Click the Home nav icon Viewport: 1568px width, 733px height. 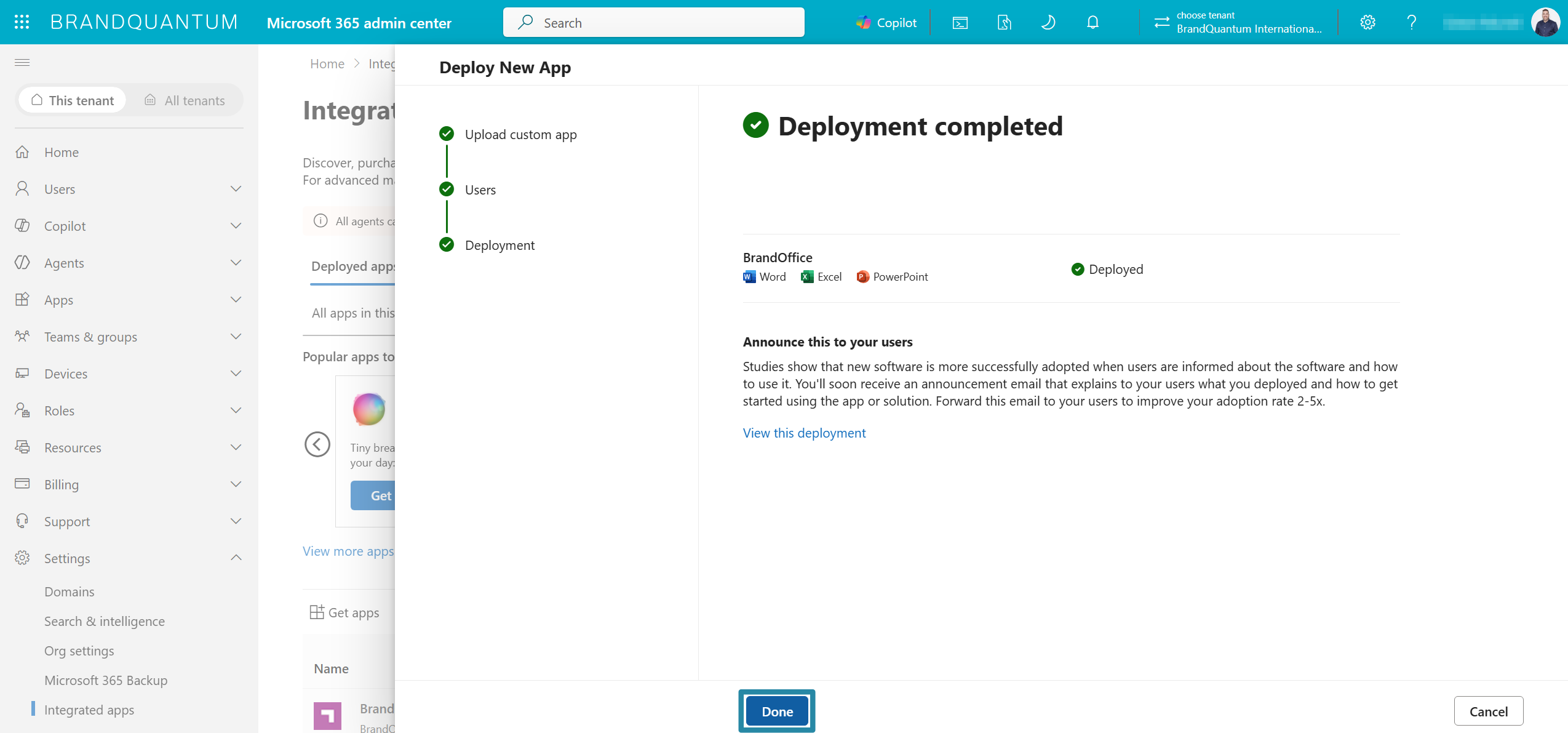click(x=22, y=152)
